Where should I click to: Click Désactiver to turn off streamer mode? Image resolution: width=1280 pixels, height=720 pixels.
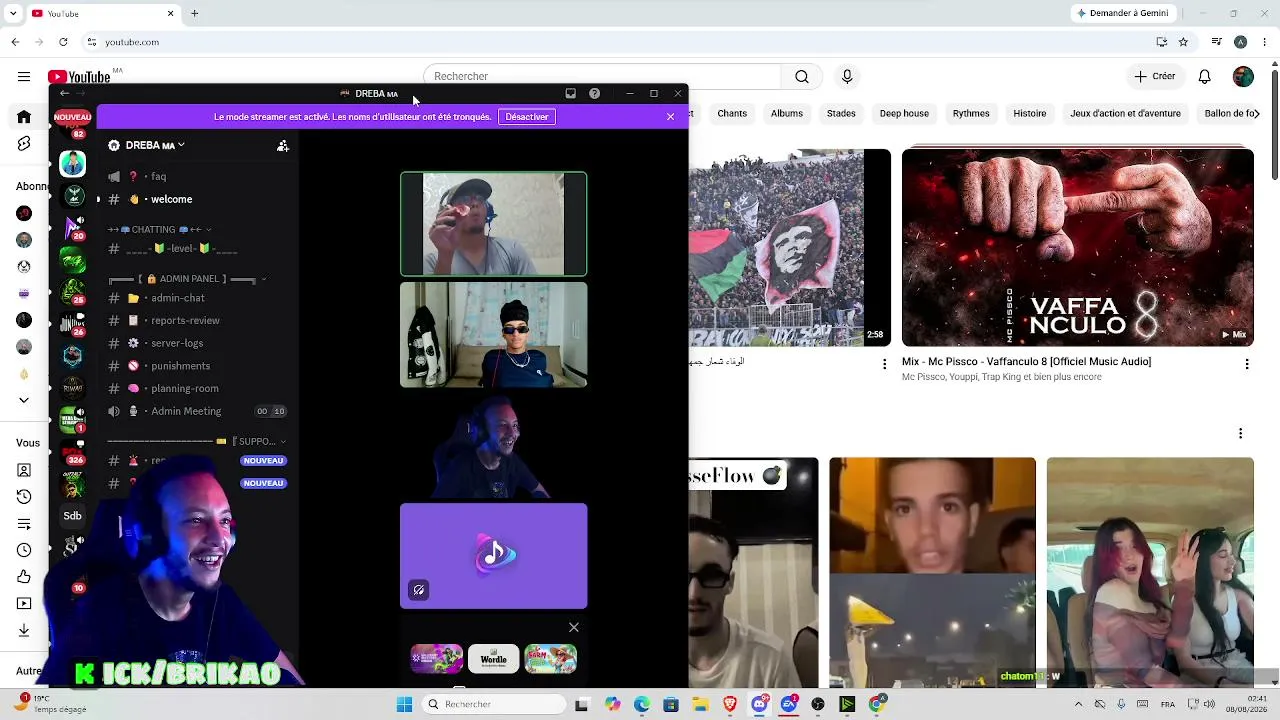pos(527,117)
